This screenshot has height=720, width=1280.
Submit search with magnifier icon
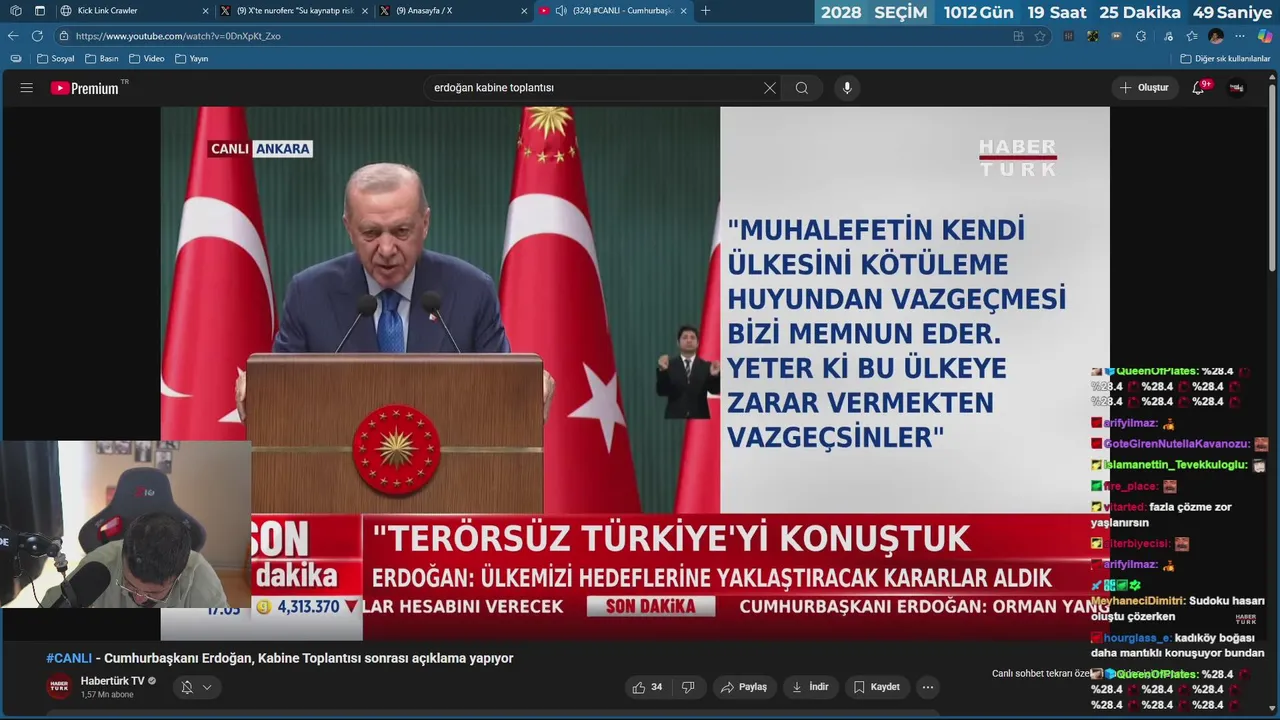[x=802, y=88]
